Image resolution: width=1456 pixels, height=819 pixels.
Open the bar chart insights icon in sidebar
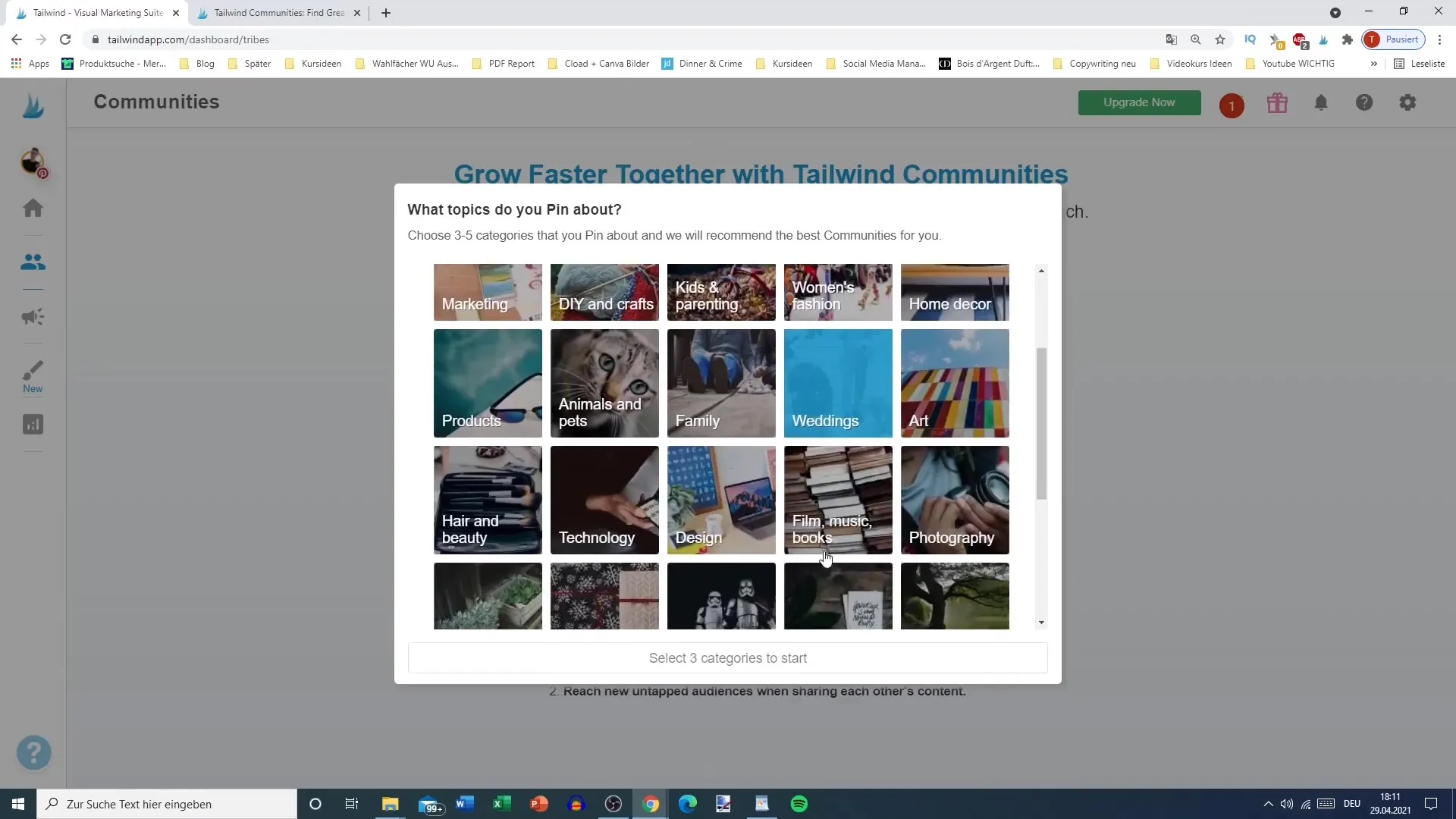tap(33, 425)
